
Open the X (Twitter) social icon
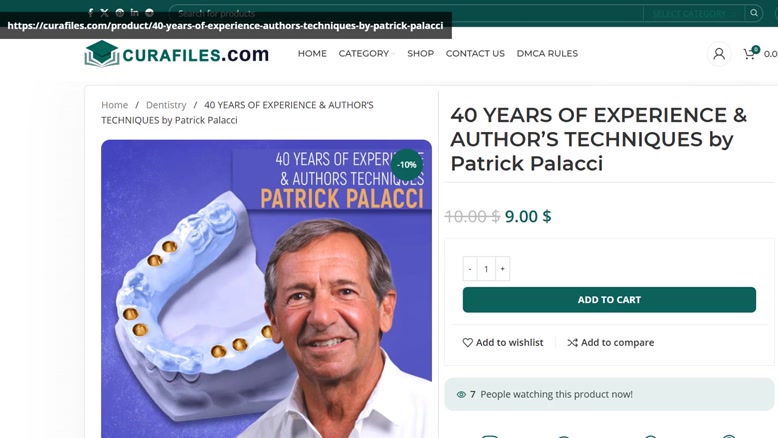click(x=104, y=13)
